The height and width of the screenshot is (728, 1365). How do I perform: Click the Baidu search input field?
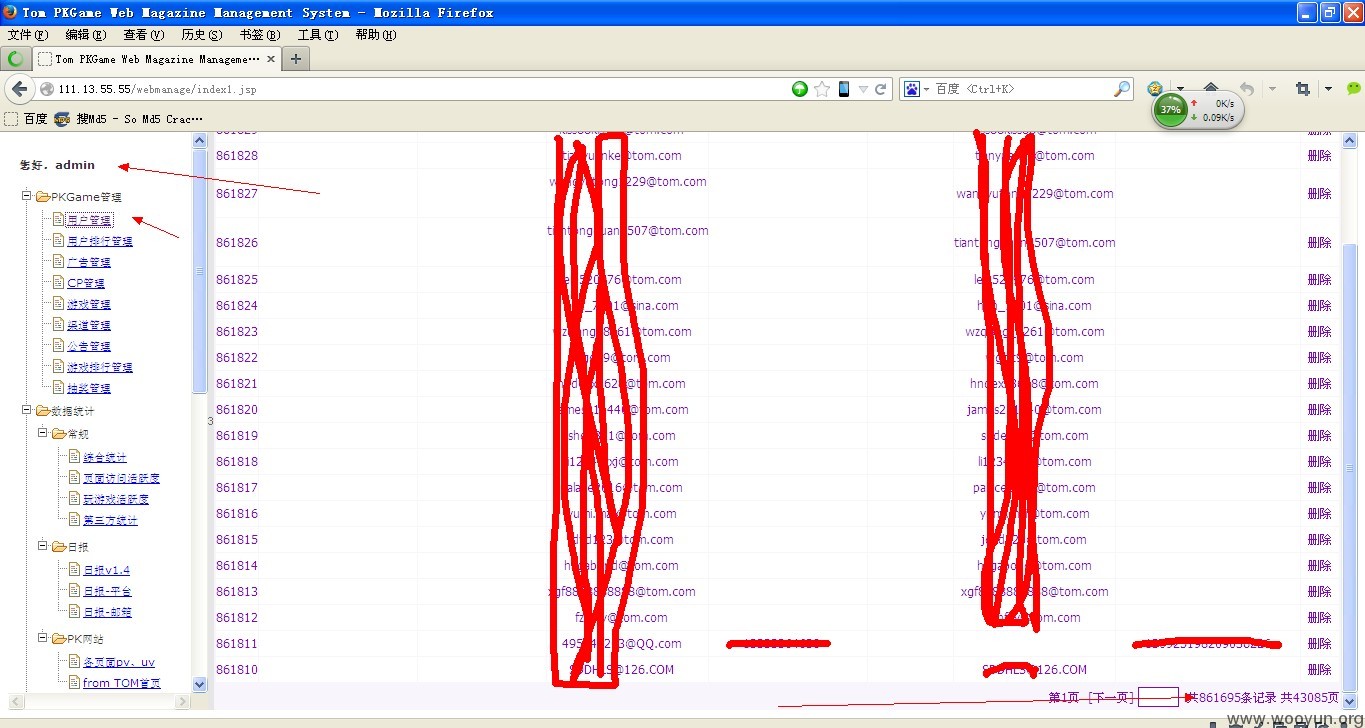(1022, 89)
